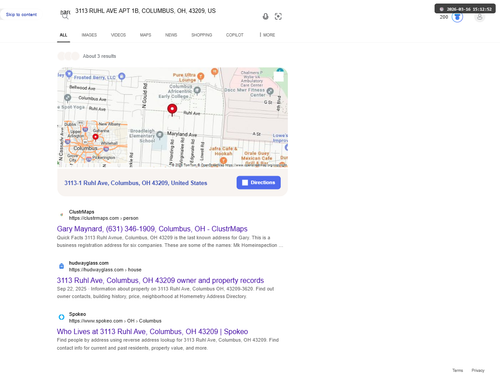Screen dimensions: 500x379
Task: Click in the search query input field
Action: pyautogui.click(x=167, y=11)
